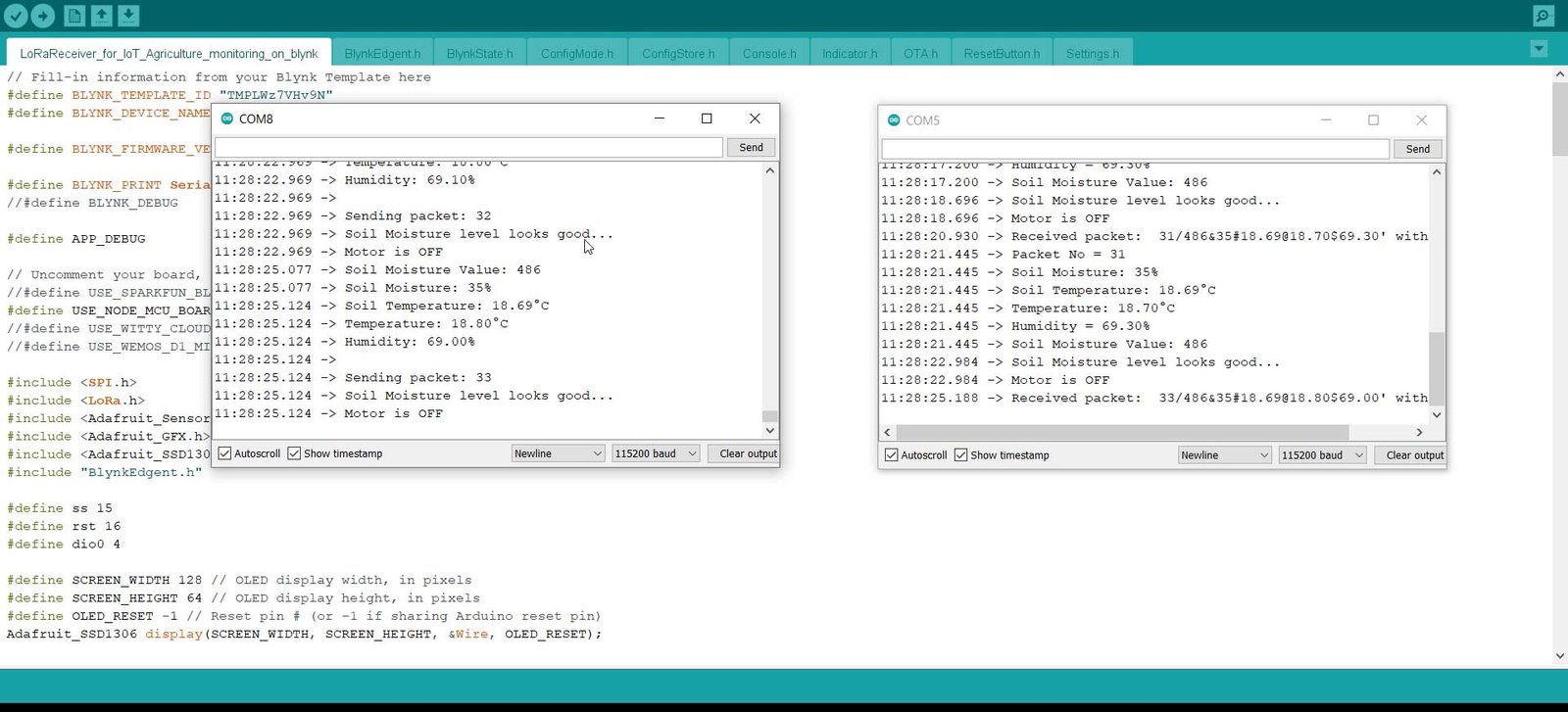Image resolution: width=1568 pixels, height=712 pixels.
Task: Switch to the BlynkEdgent.h tab
Action: click(x=382, y=54)
